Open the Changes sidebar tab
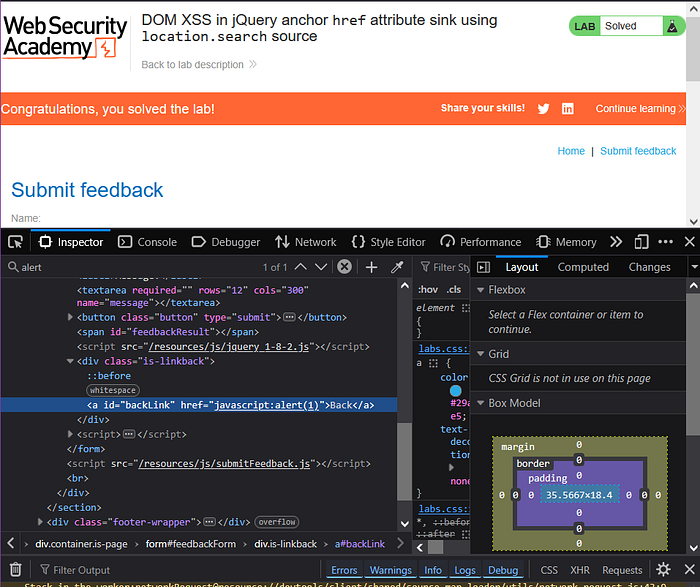The height and width of the screenshot is (587, 700). (649, 267)
